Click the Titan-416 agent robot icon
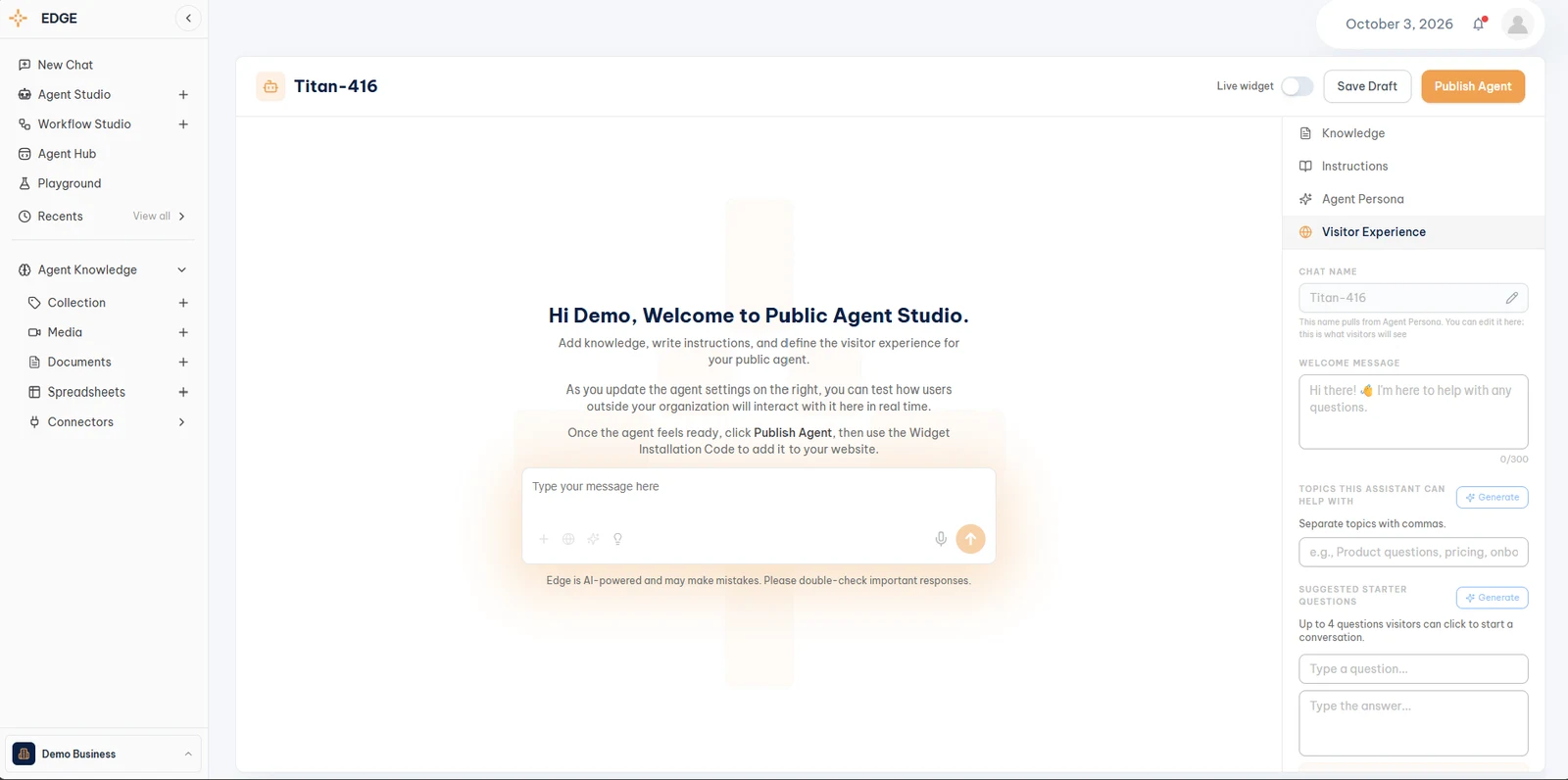 click(x=270, y=86)
